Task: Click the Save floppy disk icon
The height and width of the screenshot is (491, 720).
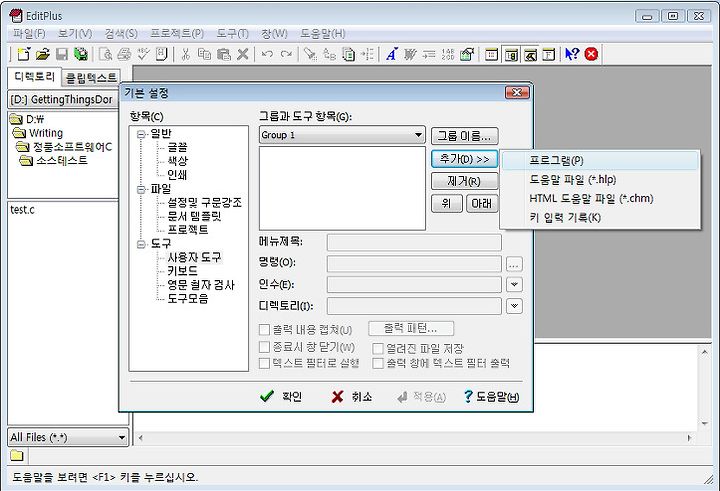Action: coord(62,54)
